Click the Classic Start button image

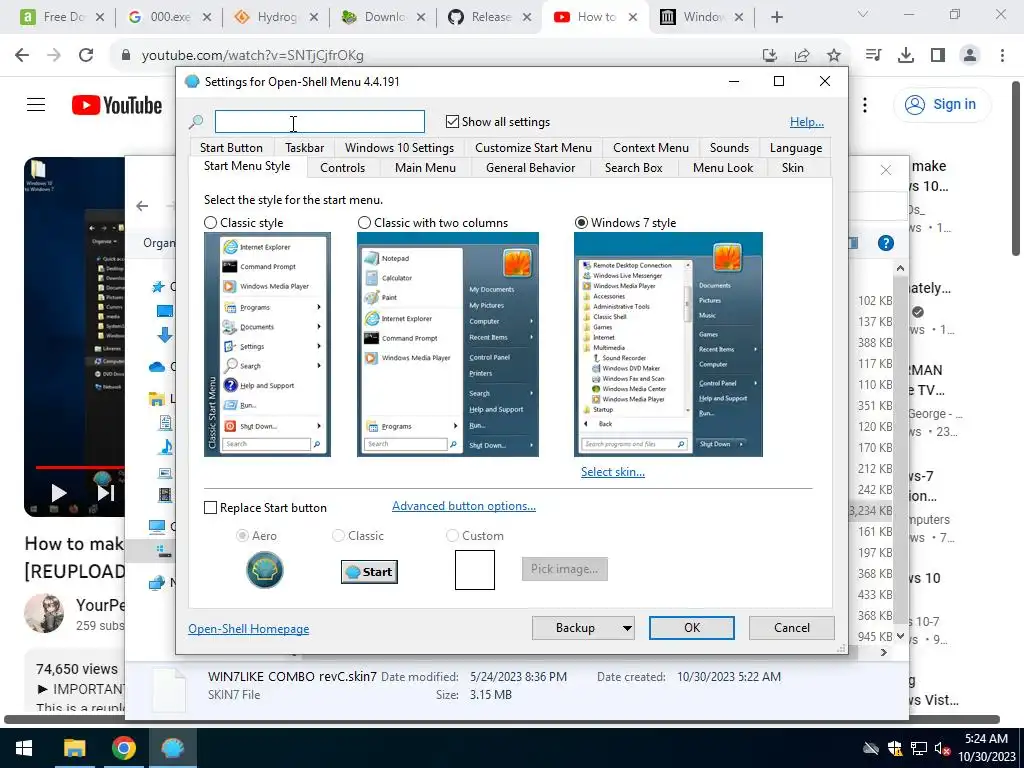pos(369,571)
